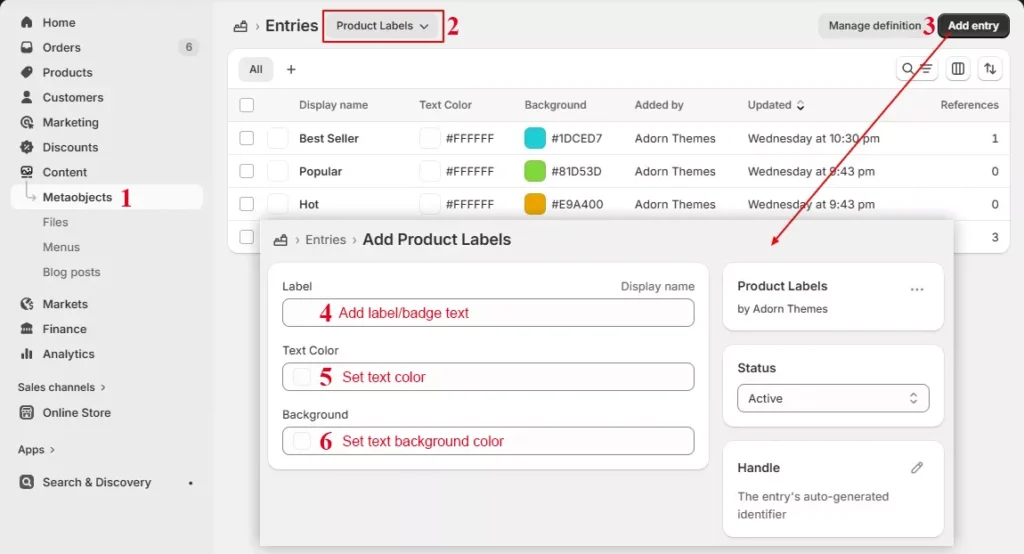Click the Best Seller background color swatch
Viewport: 1024px width, 554px height.
(535, 138)
